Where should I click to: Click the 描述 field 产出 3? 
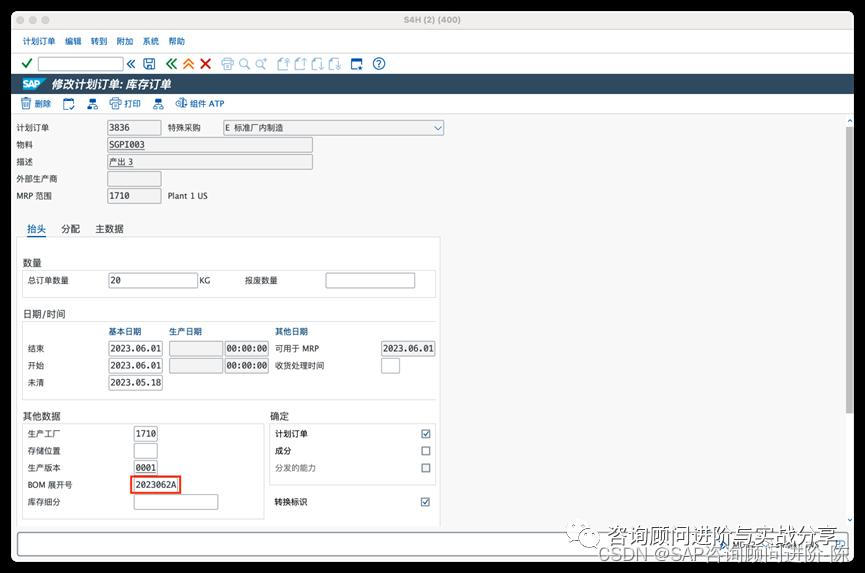(210, 162)
